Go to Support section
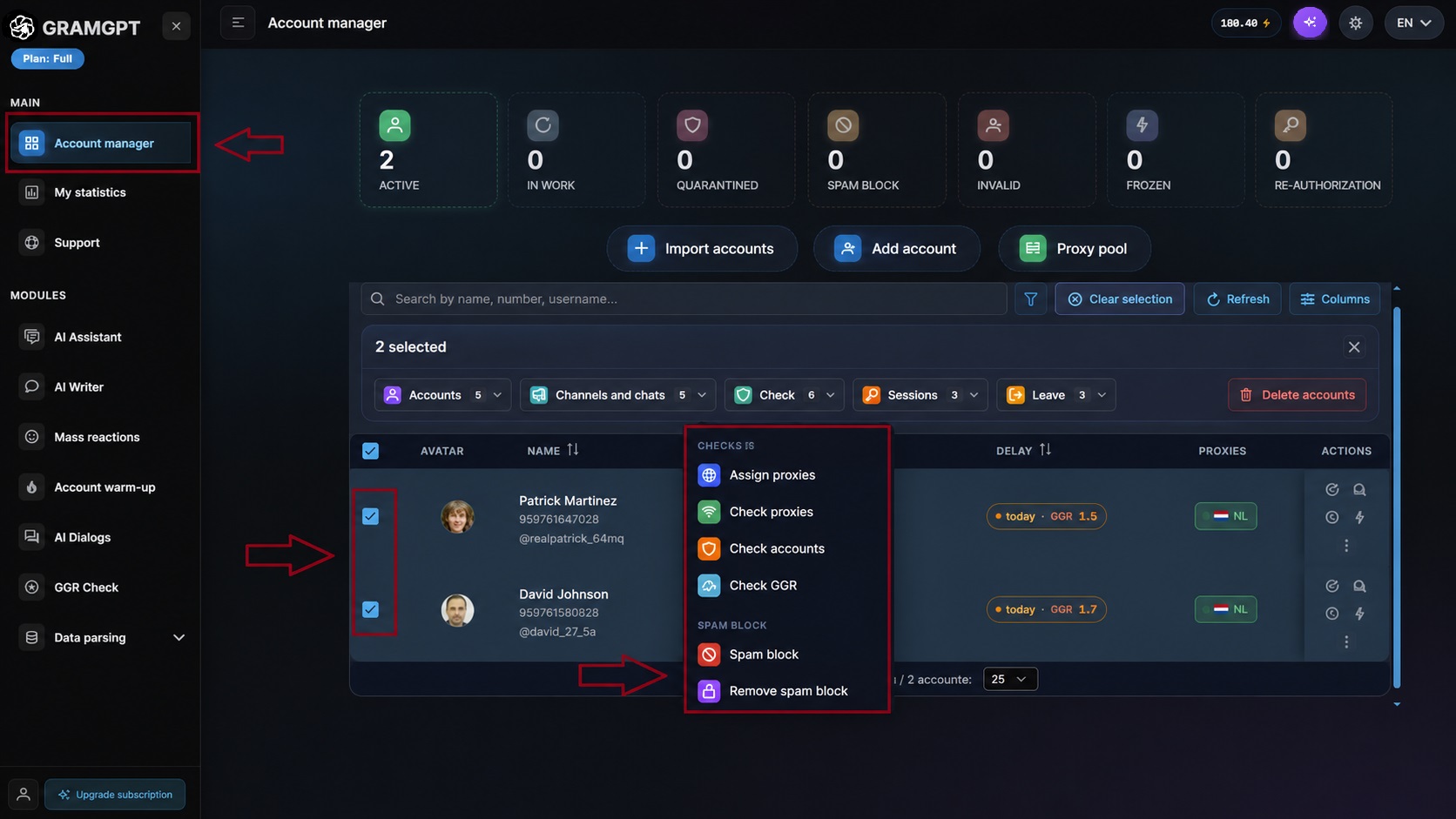This screenshot has height=819, width=1456. (x=77, y=243)
